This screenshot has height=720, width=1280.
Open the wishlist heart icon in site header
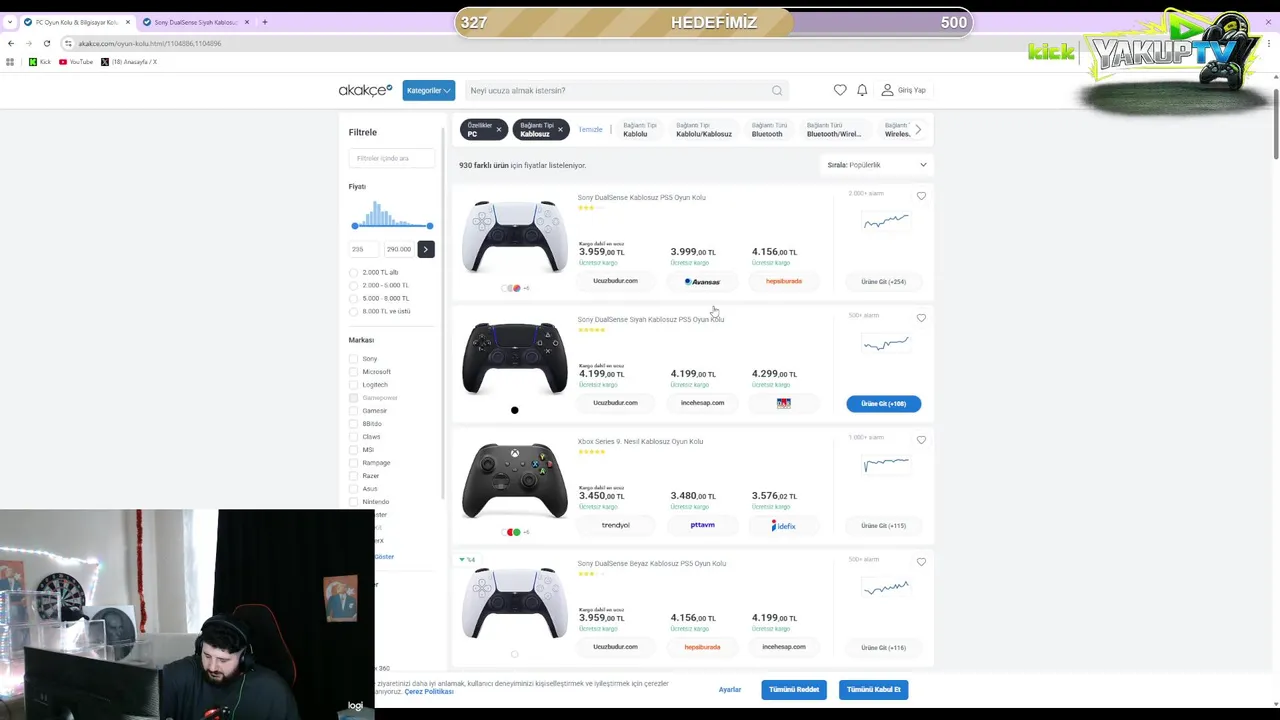click(x=840, y=90)
